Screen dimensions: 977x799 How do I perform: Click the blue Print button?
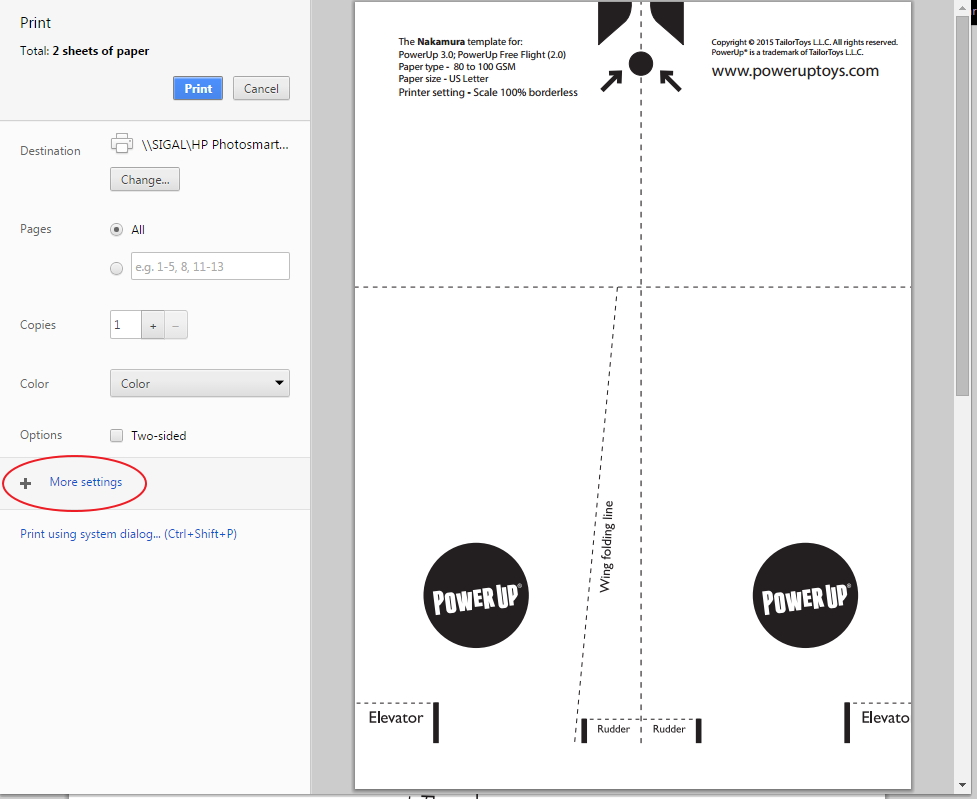click(x=198, y=88)
